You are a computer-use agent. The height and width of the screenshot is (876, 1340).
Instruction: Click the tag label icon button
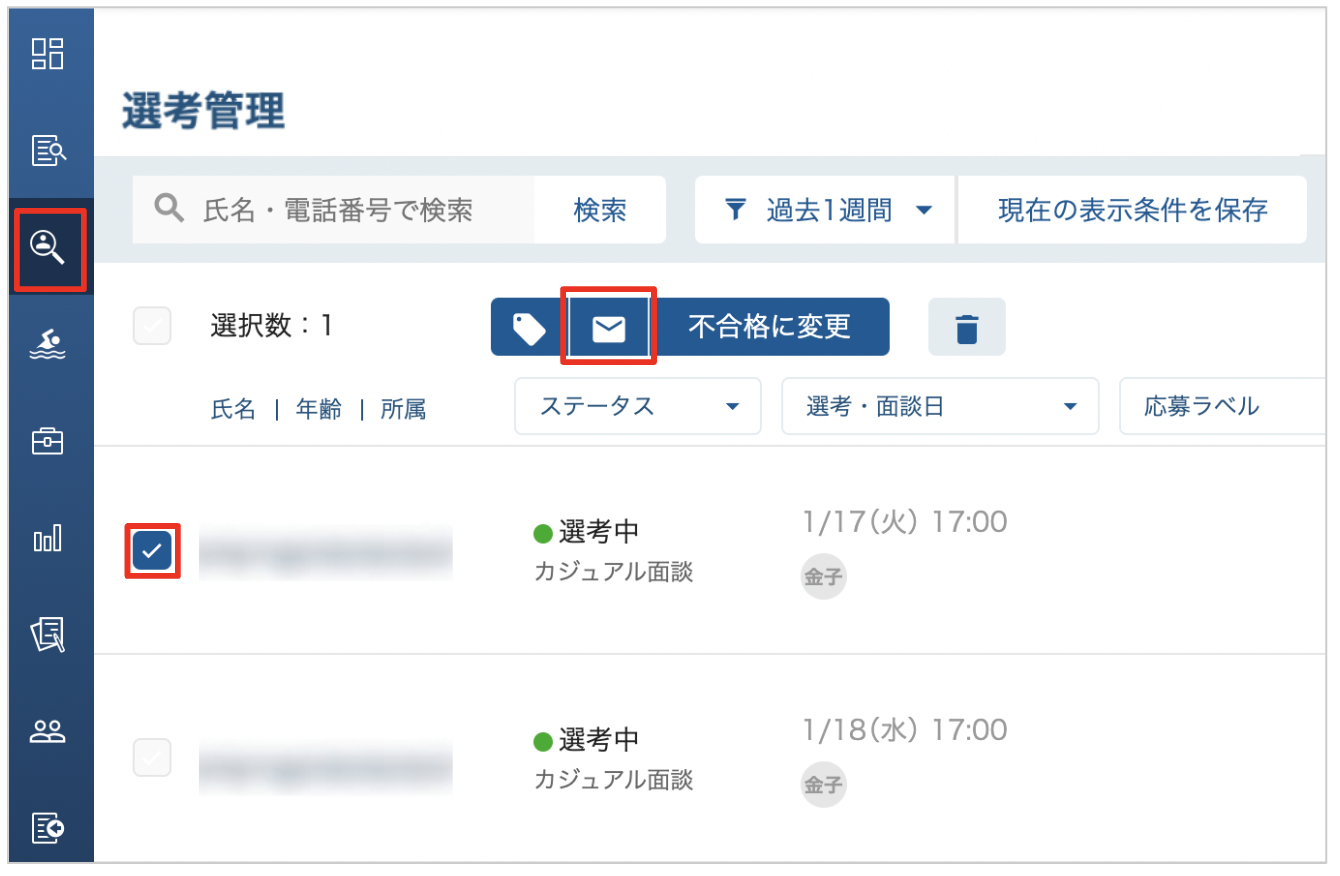529,327
